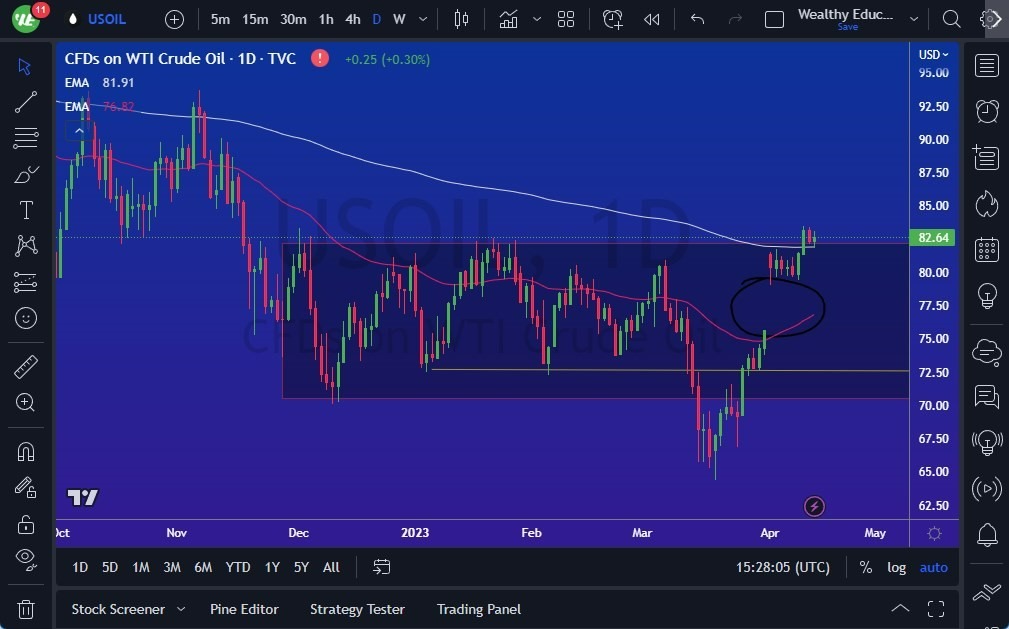Open the Indicators panel
Viewport: 1009px width, 629px height.
pos(508,19)
